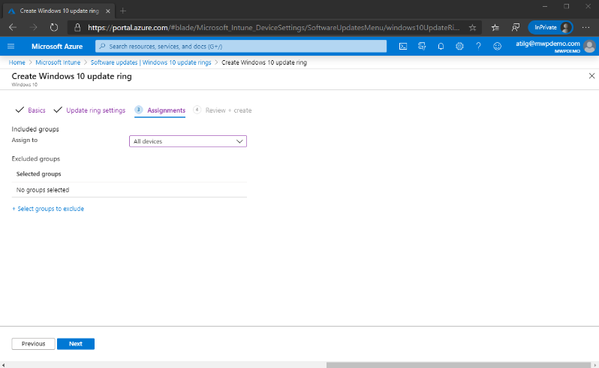Focus the Search resources, services, and docs box
This screenshot has width=599, height=368.
[x=241, y=46]
